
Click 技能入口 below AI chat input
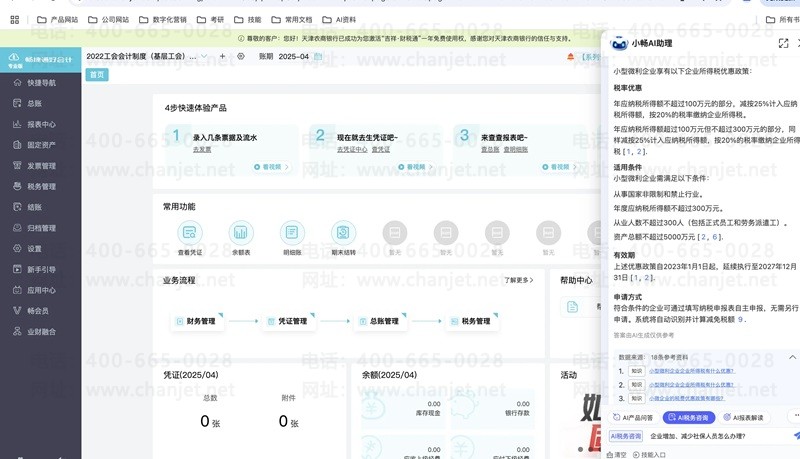[x=649, y=454]
